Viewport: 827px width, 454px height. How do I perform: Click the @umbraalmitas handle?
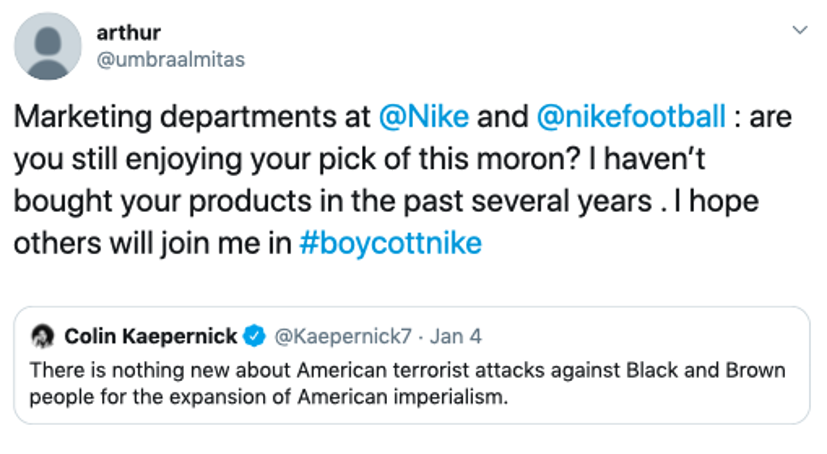click(170, 59)
